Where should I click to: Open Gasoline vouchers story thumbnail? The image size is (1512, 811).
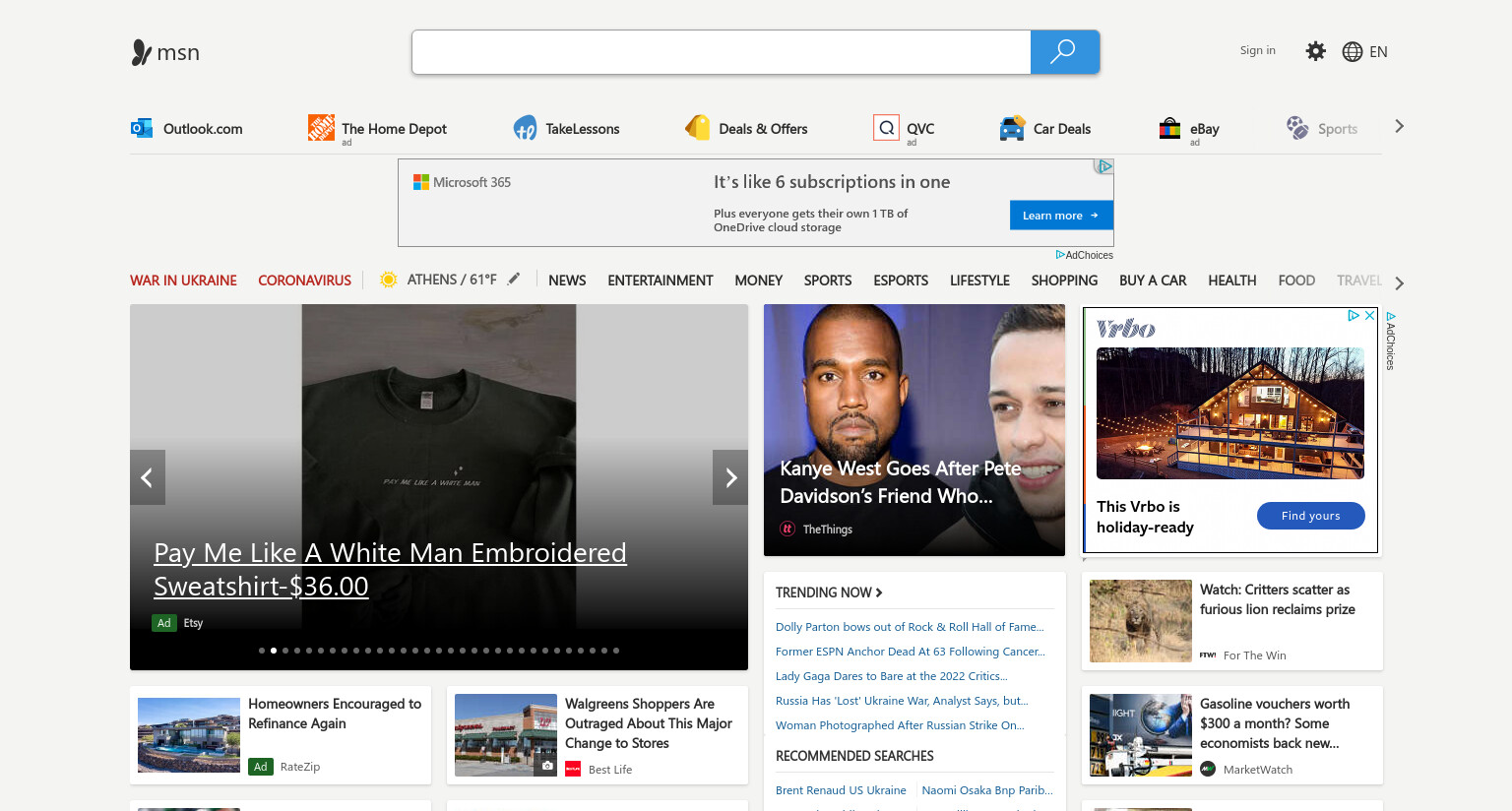(x=1141, y=735)
